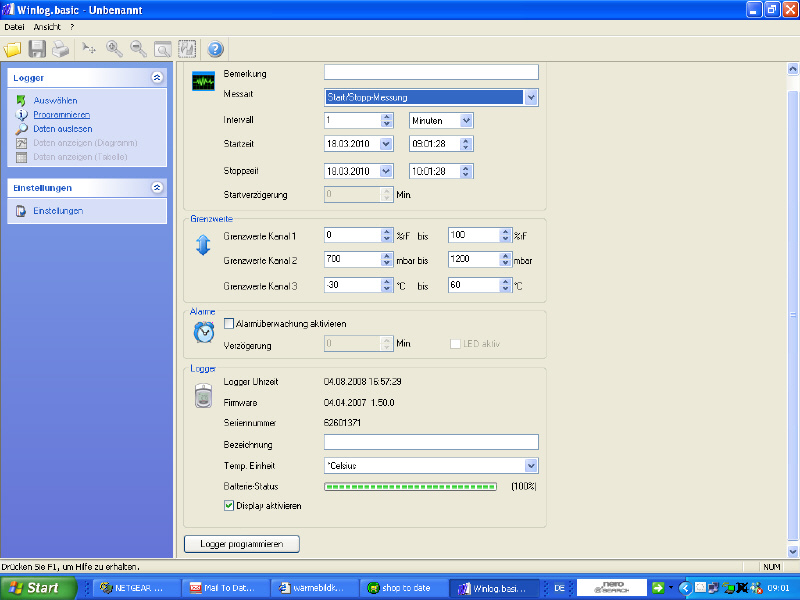Open the Startzeit date picker dropdown
The height and width of the screenshot is (600, 800).
pos(386,144)
